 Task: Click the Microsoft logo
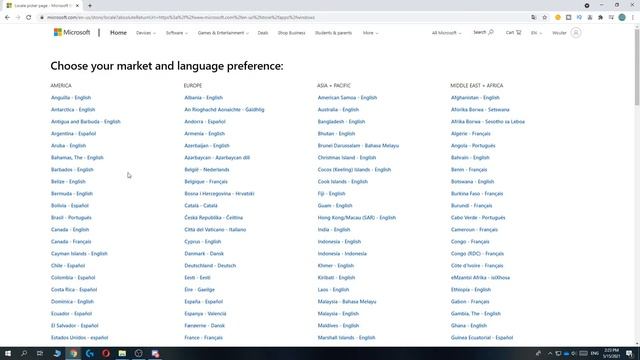coord(72,32)
